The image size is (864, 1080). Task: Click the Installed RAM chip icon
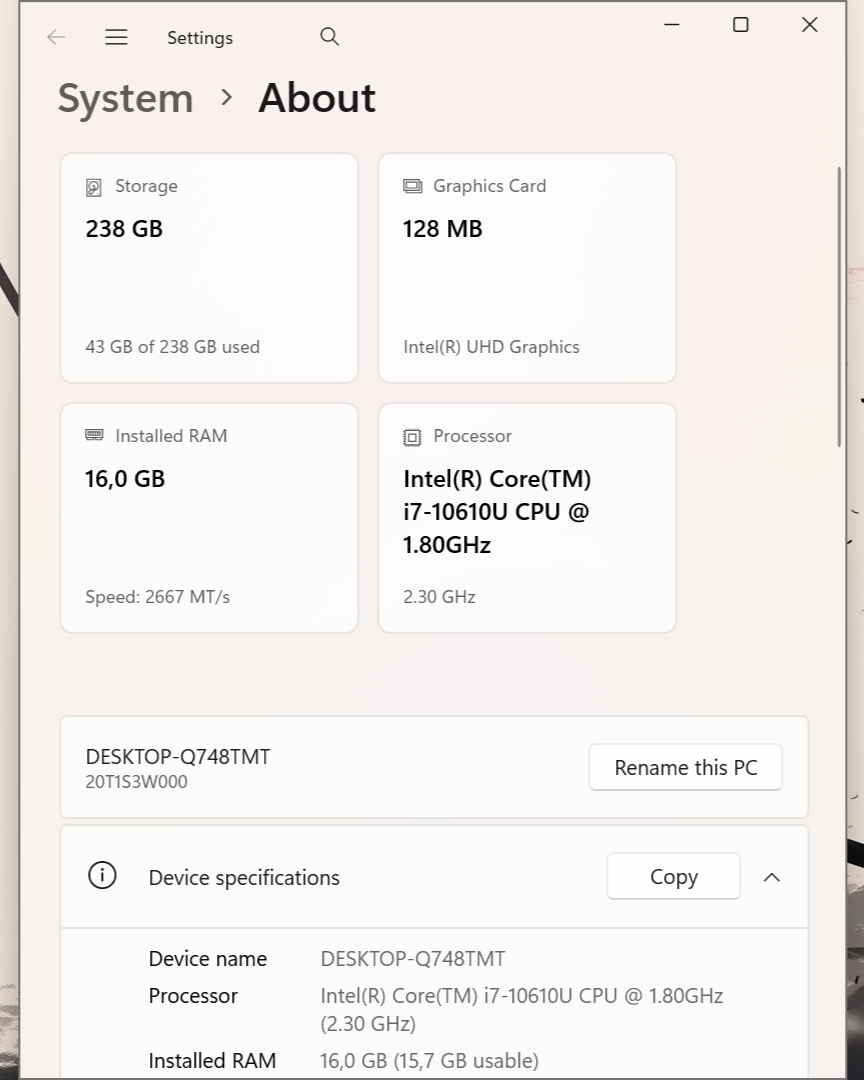point(94,435)
